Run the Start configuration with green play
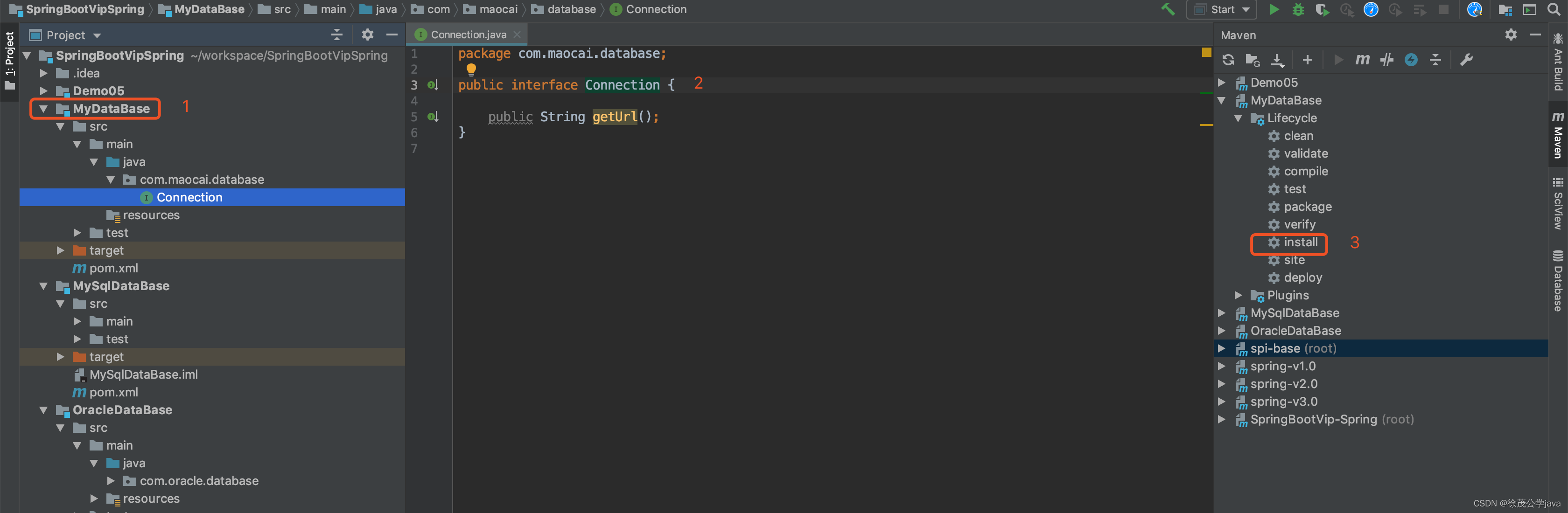This screenshot has height=513, width=1568. point(1274,9)
